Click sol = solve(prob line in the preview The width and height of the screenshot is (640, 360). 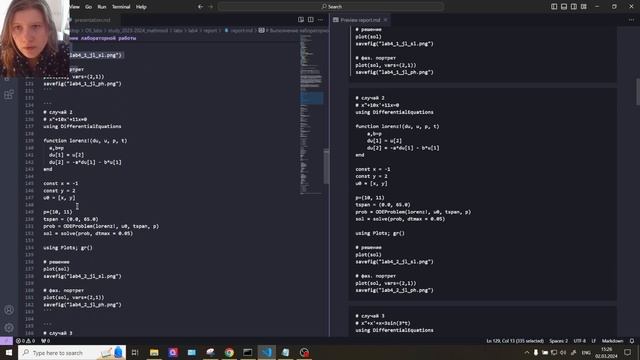click(x=400, y=219)
